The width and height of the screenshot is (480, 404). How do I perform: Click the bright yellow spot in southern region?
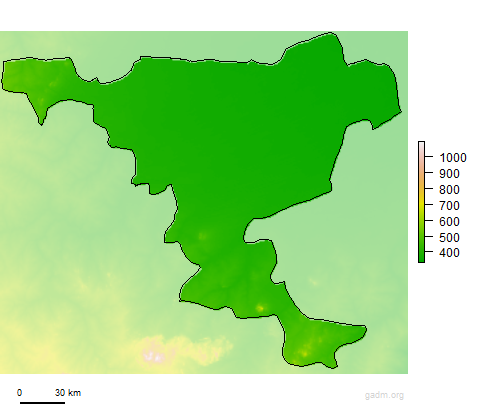click(x=260, y=308)
